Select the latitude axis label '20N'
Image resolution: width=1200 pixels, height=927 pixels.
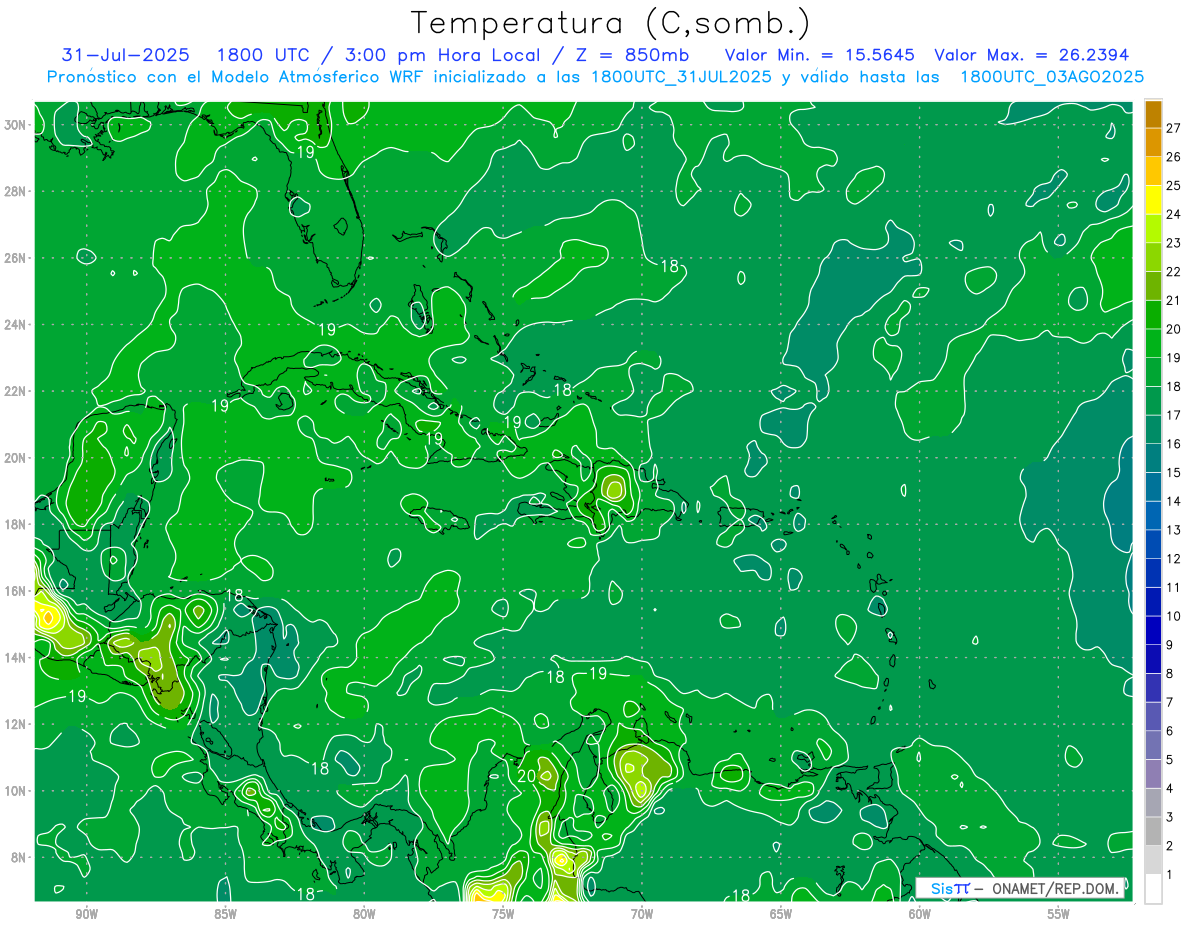click(x=15, y=458)
